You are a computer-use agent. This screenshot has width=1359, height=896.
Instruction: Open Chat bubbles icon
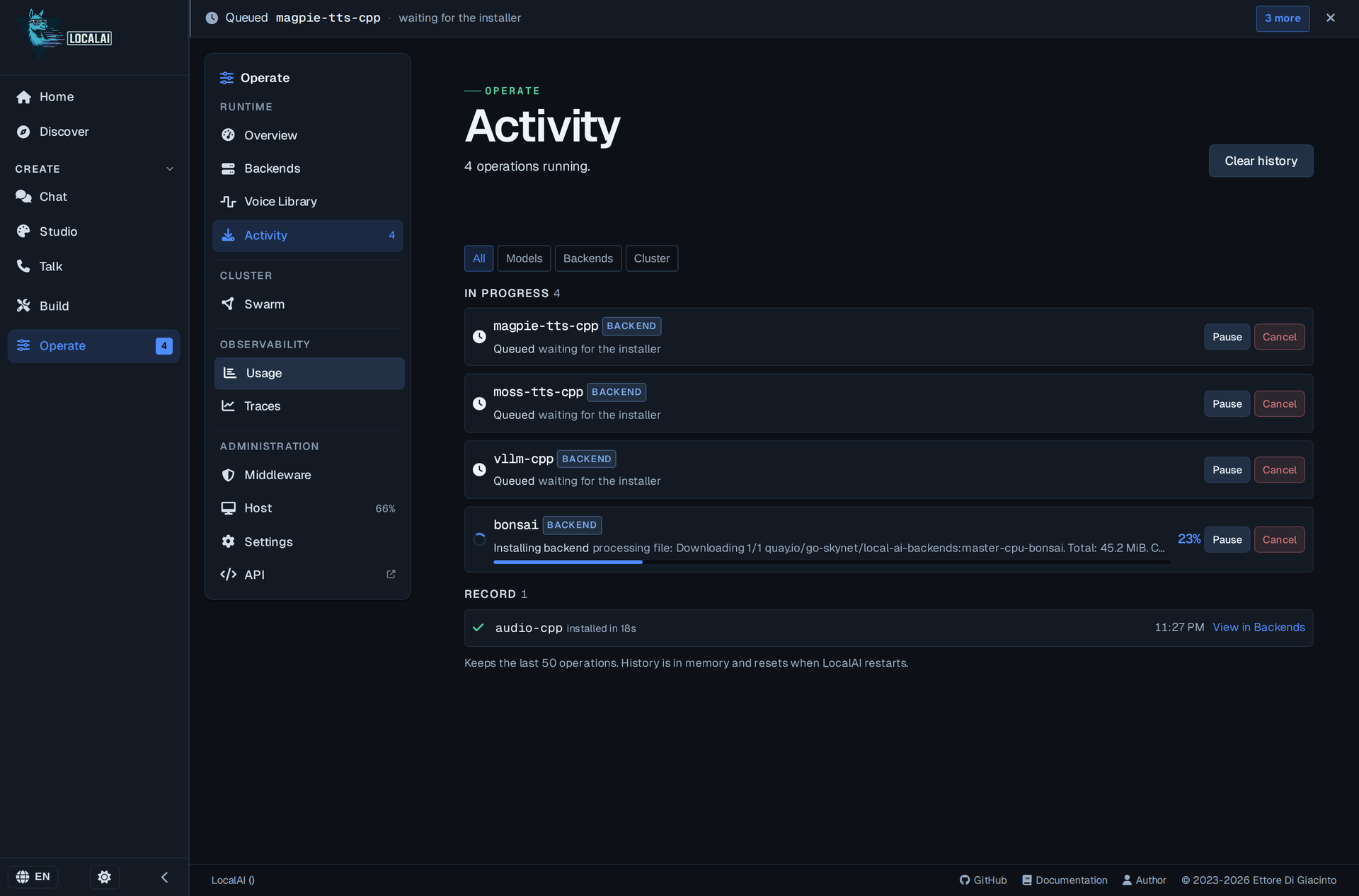click(x=23, y=197)
